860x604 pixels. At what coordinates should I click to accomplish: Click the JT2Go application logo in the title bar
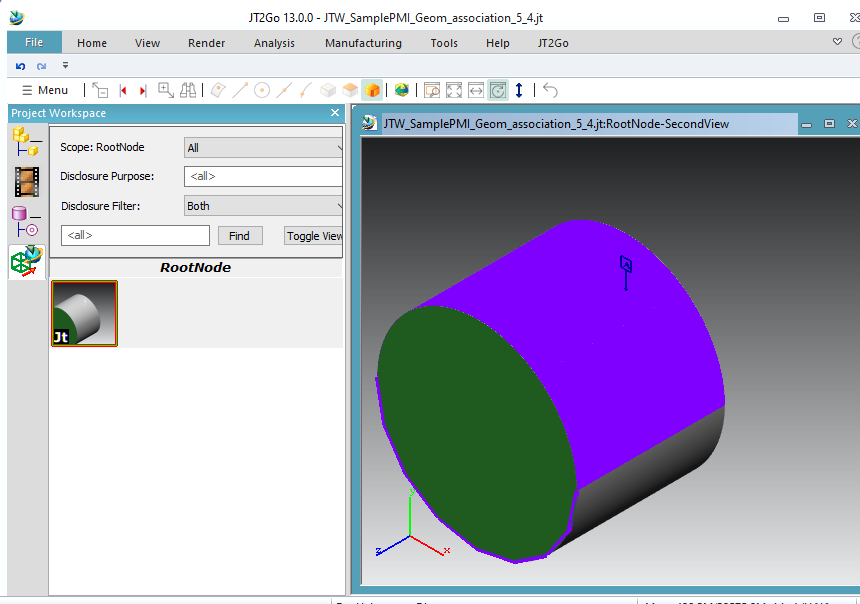coord(17,18)
